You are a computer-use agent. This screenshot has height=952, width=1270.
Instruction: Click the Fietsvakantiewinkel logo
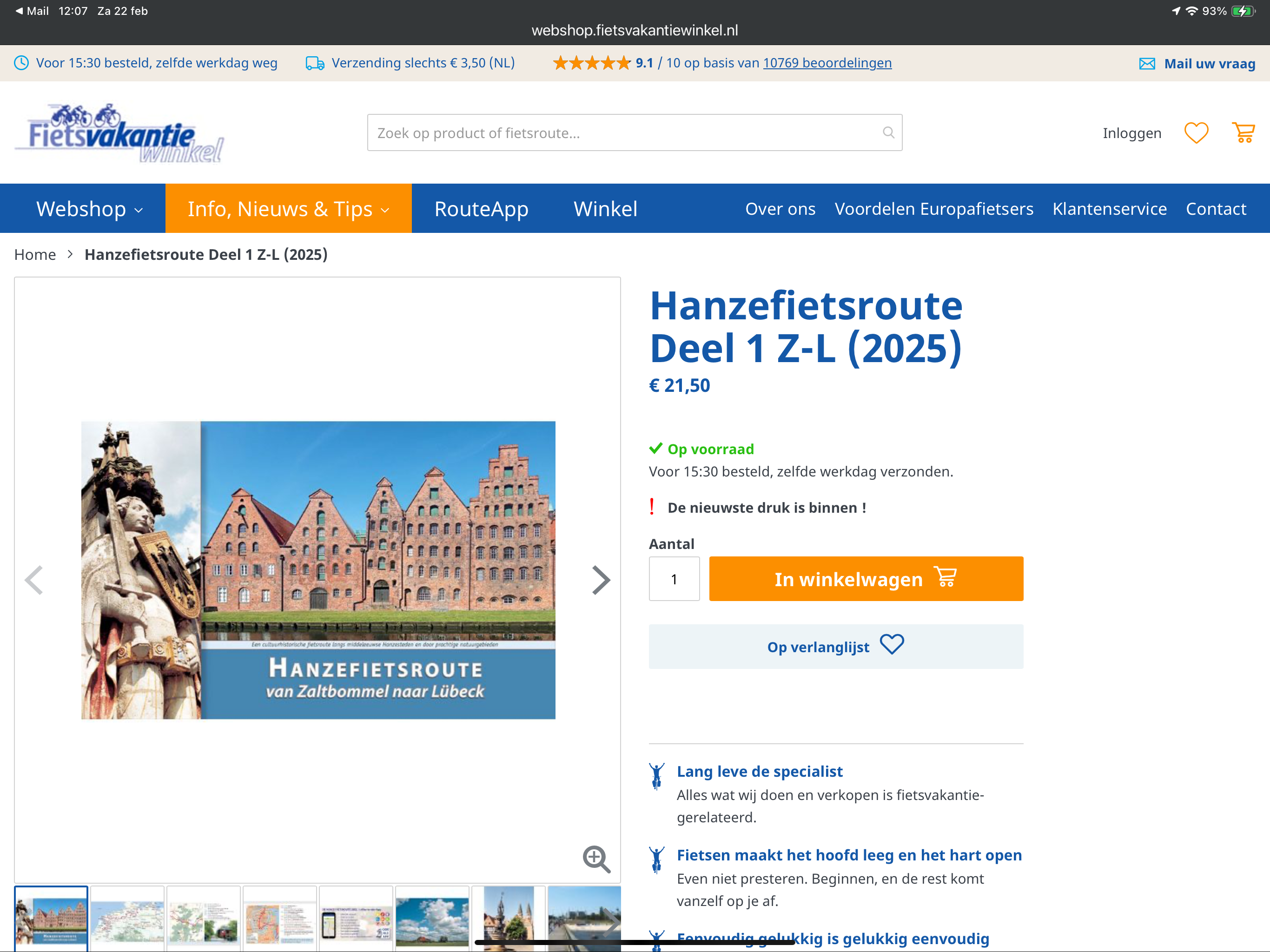(x=119, y=134)
